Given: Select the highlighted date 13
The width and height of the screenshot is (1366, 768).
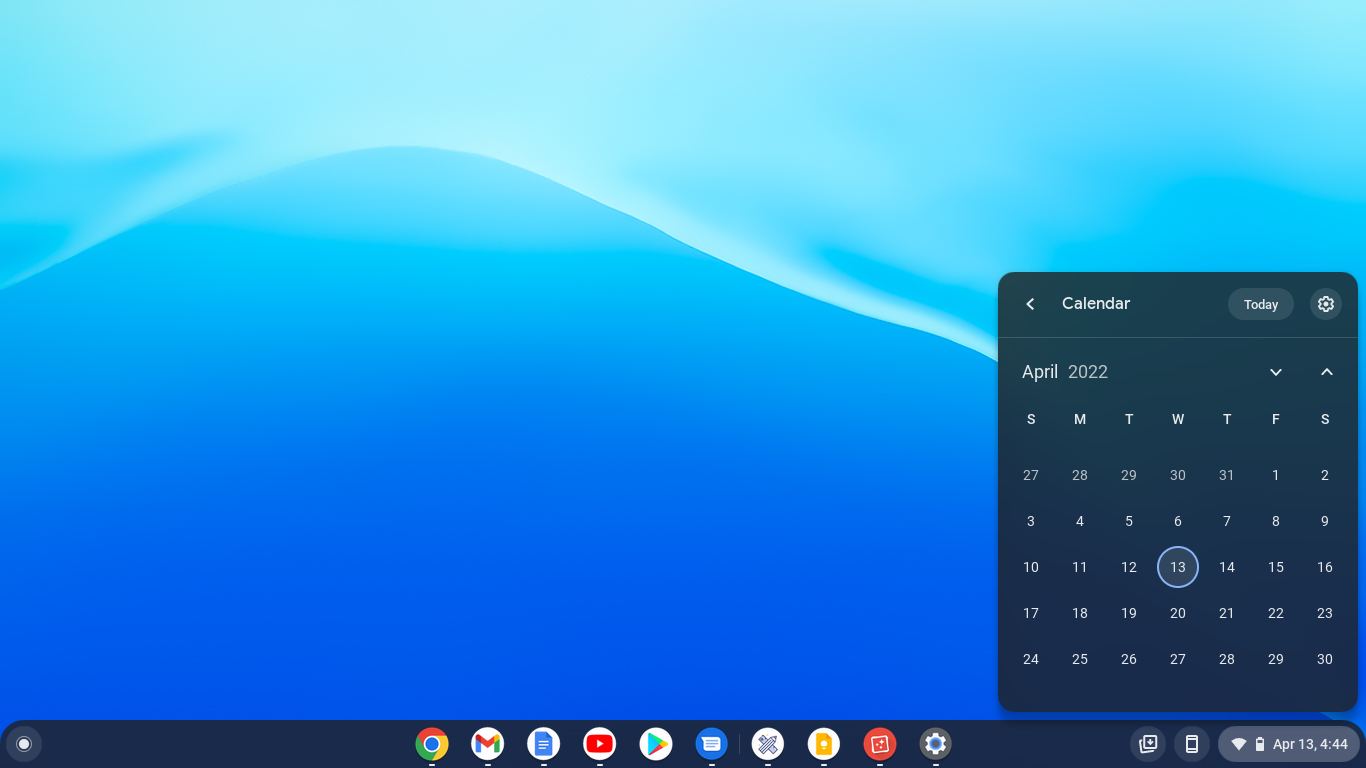Looking at the screenshot, I should point(1178,567).
